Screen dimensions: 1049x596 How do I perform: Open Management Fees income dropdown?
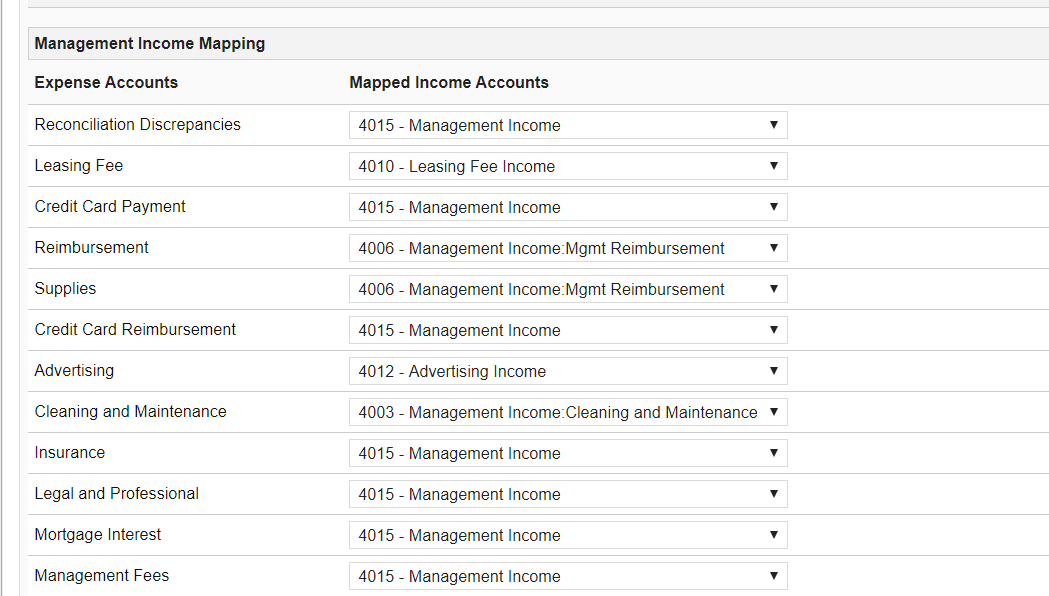568,577
